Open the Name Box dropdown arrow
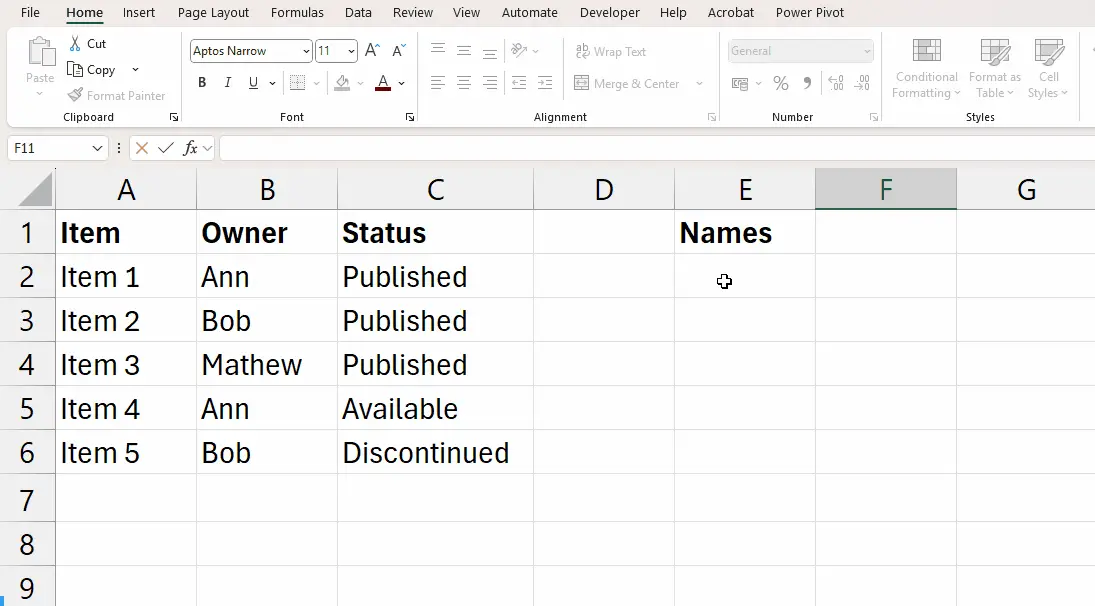 click(97, 148)
